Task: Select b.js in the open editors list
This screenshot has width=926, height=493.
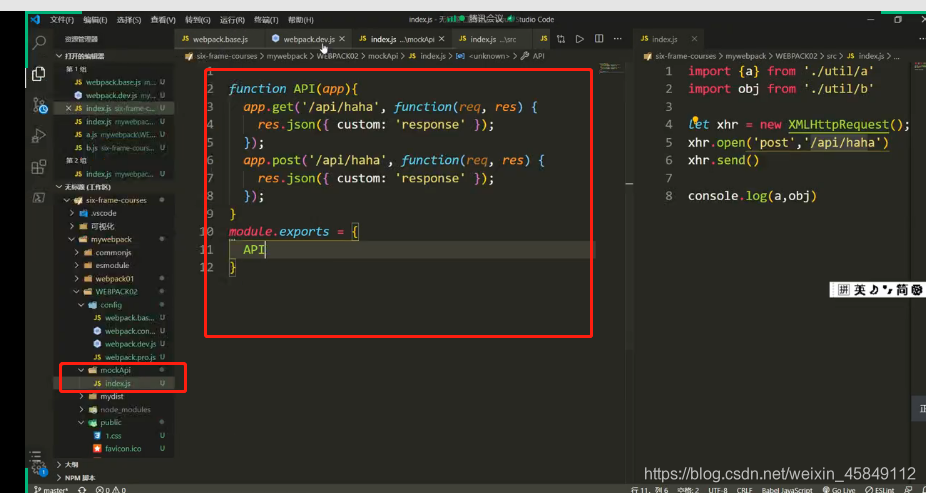Action: pos(115,148)
